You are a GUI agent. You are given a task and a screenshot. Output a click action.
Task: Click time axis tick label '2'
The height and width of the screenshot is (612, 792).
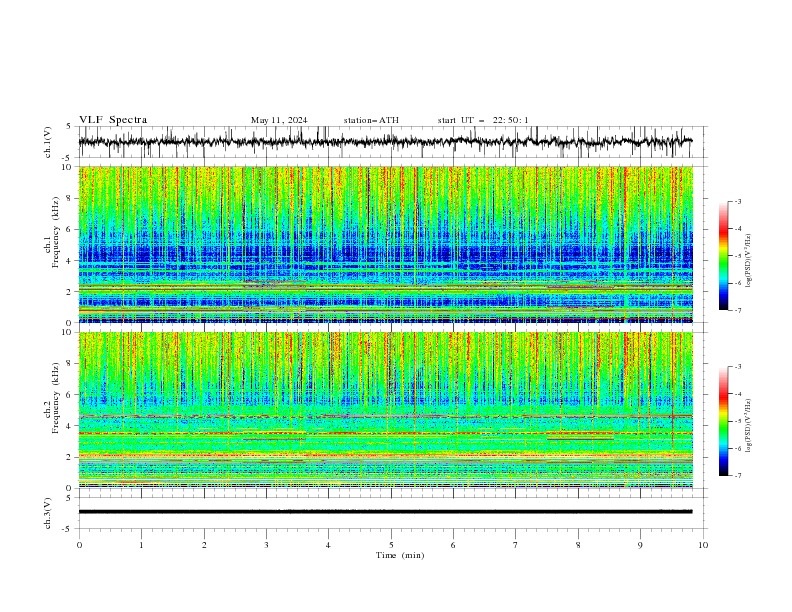click(204, 545)
